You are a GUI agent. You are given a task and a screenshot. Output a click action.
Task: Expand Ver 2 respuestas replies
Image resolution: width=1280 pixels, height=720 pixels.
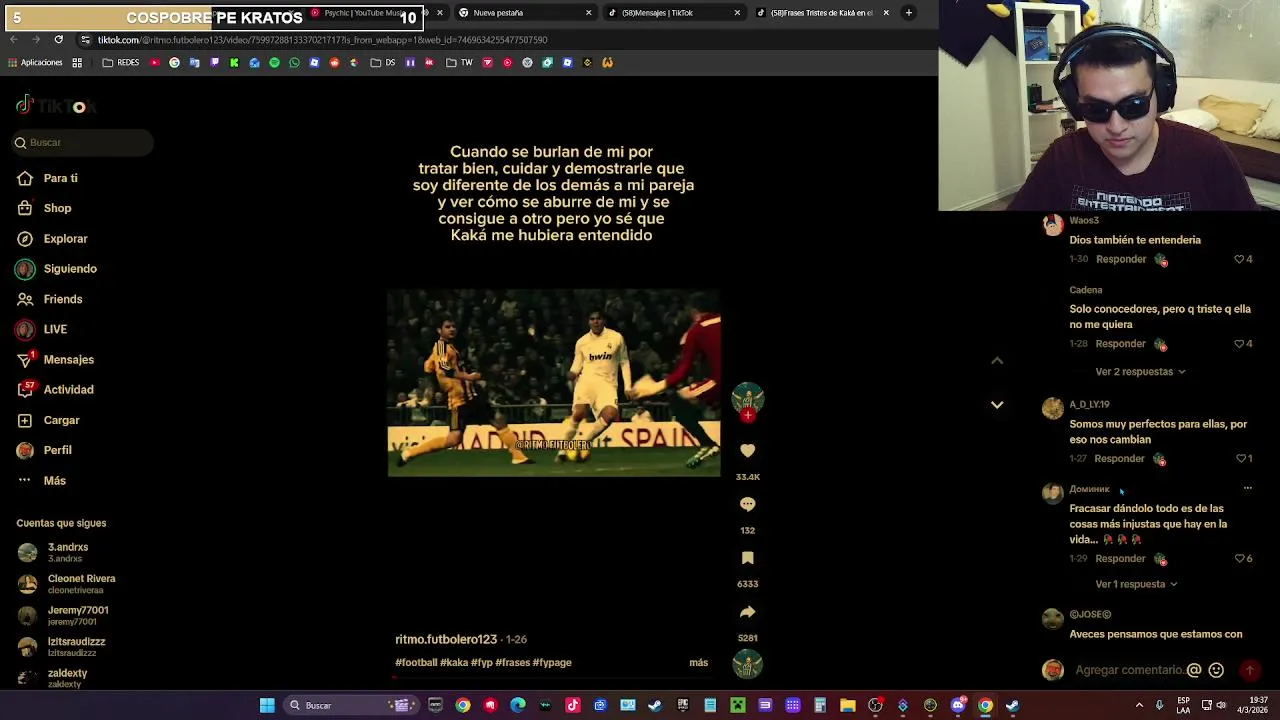pos(1140,372)
